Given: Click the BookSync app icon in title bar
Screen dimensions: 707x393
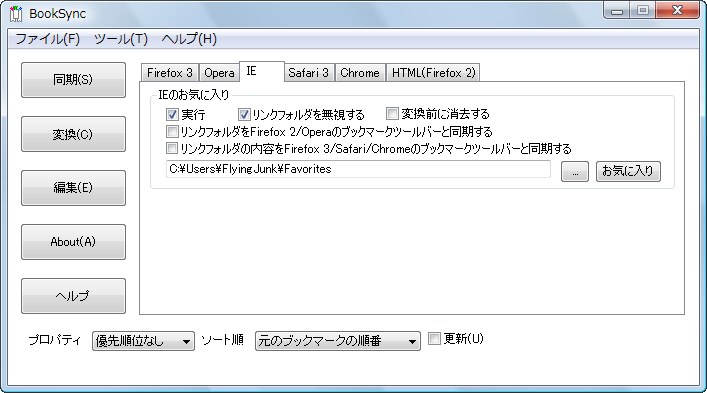Looking at the screenshot, I should pos(16,14).
